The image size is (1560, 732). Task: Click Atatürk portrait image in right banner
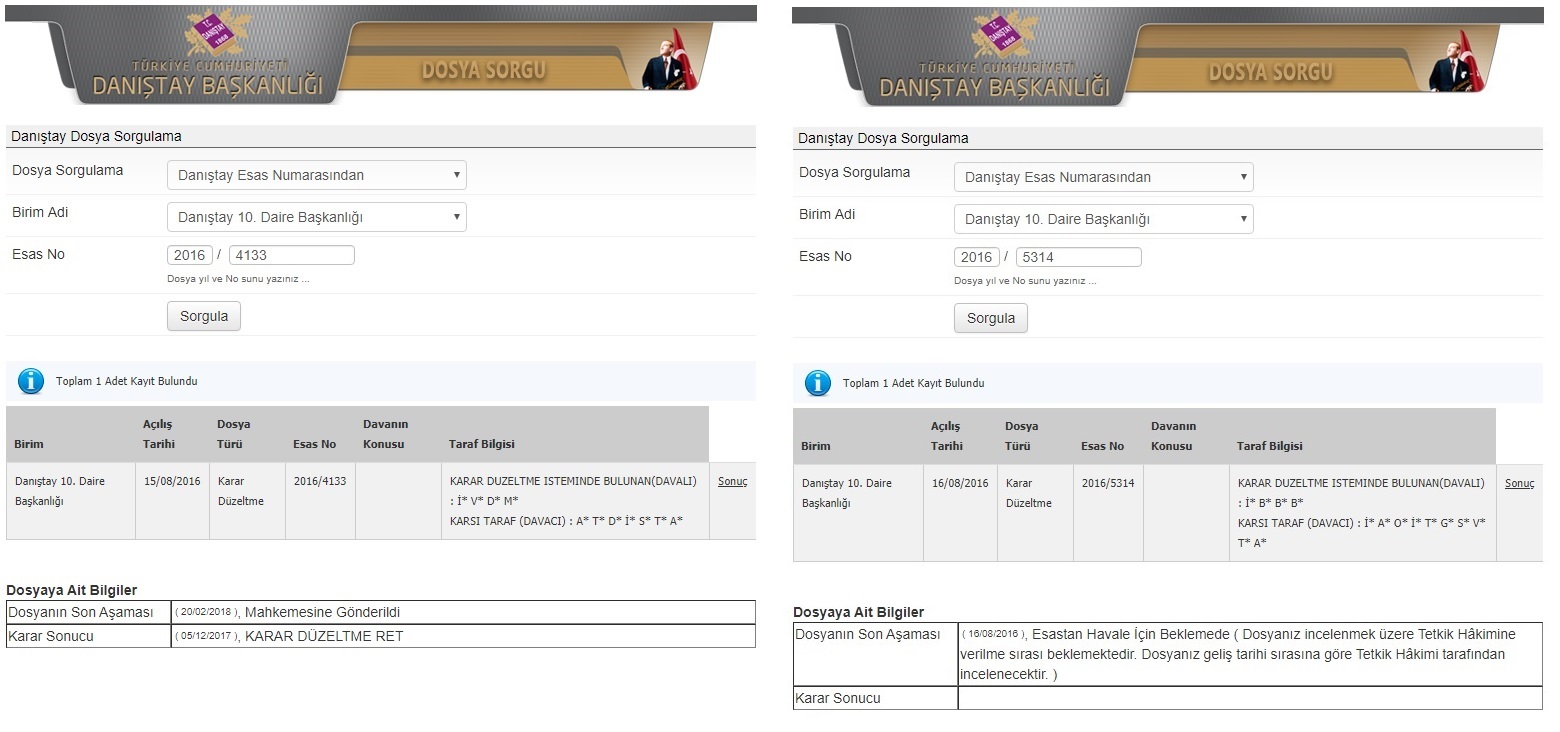coord(1453,60)
